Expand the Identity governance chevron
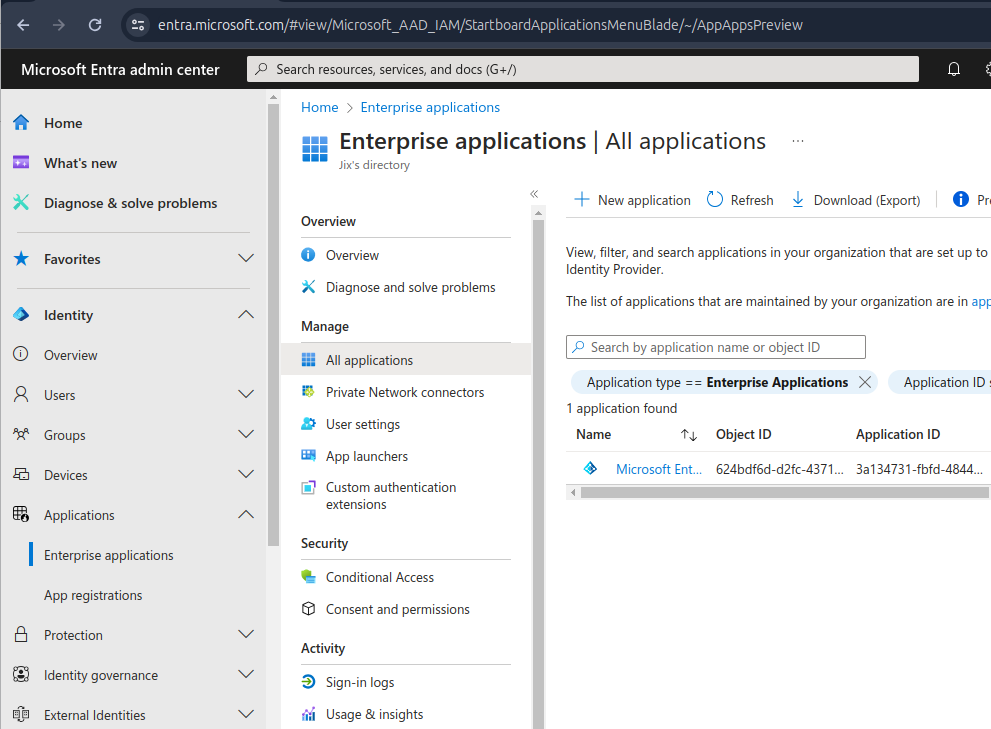Screen dimensions: 991x729 point(246,674)
